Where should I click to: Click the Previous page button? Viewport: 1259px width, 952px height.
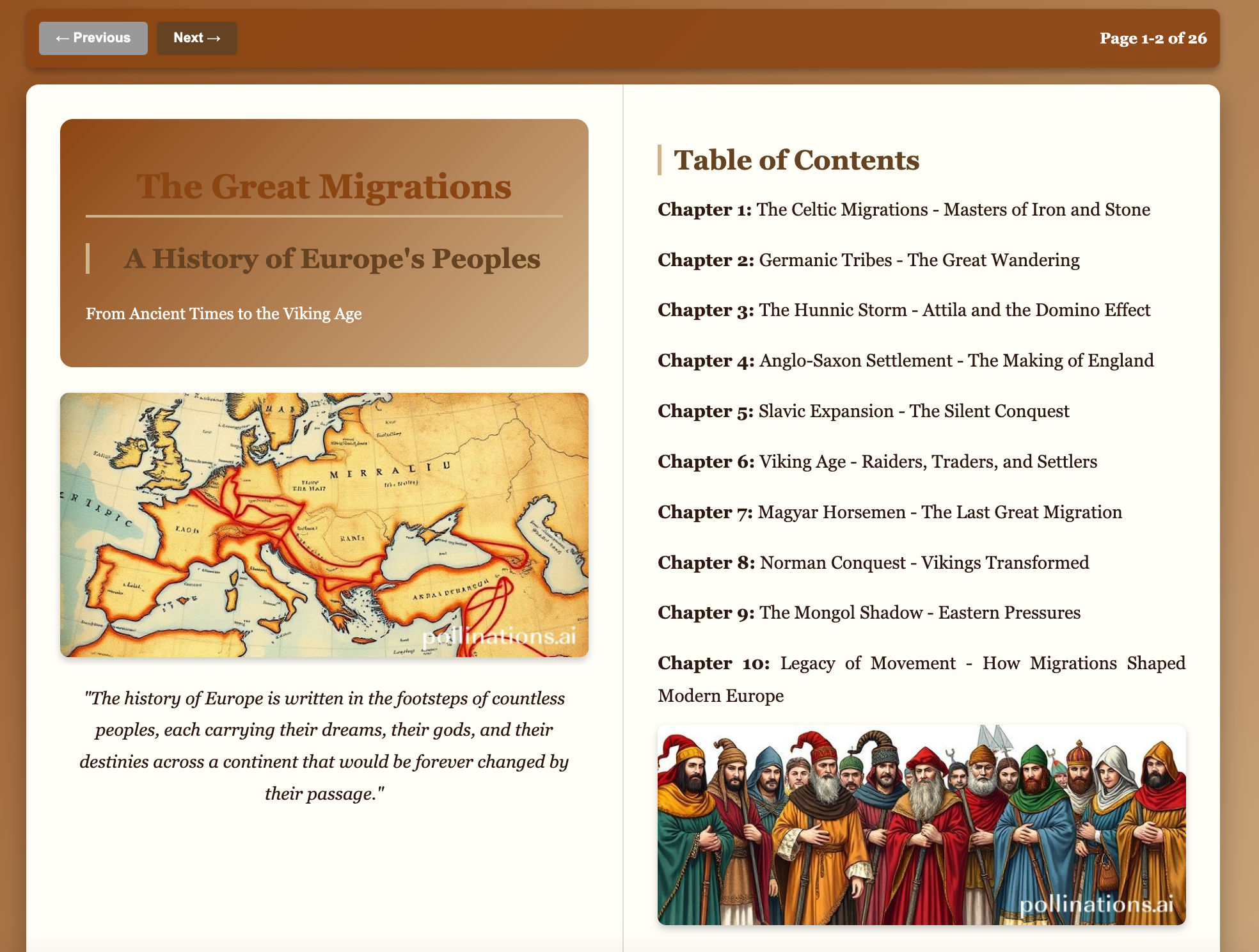(x=93, y=38)
